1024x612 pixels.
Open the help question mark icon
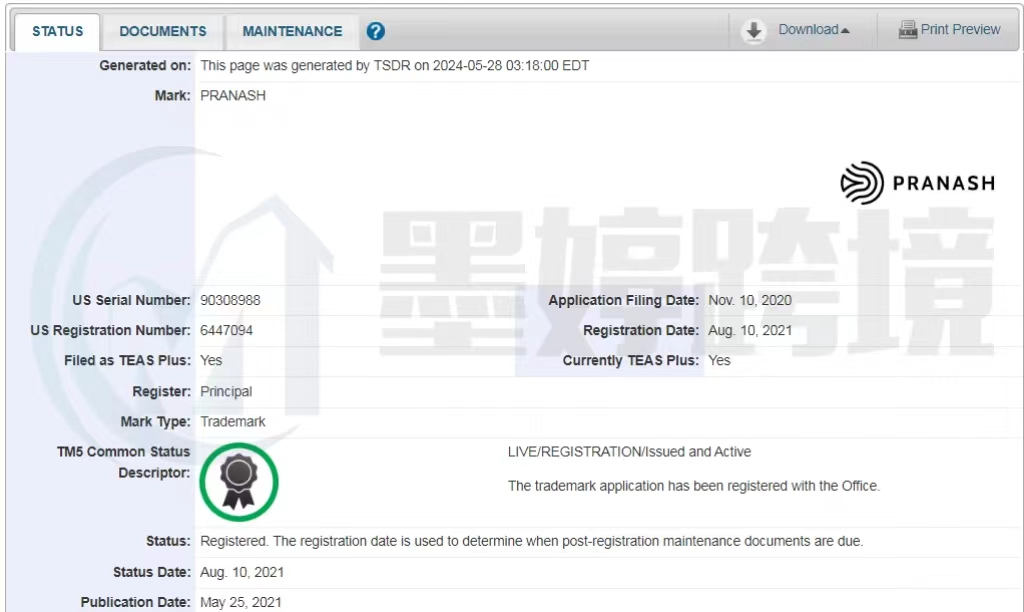[376, 31]
